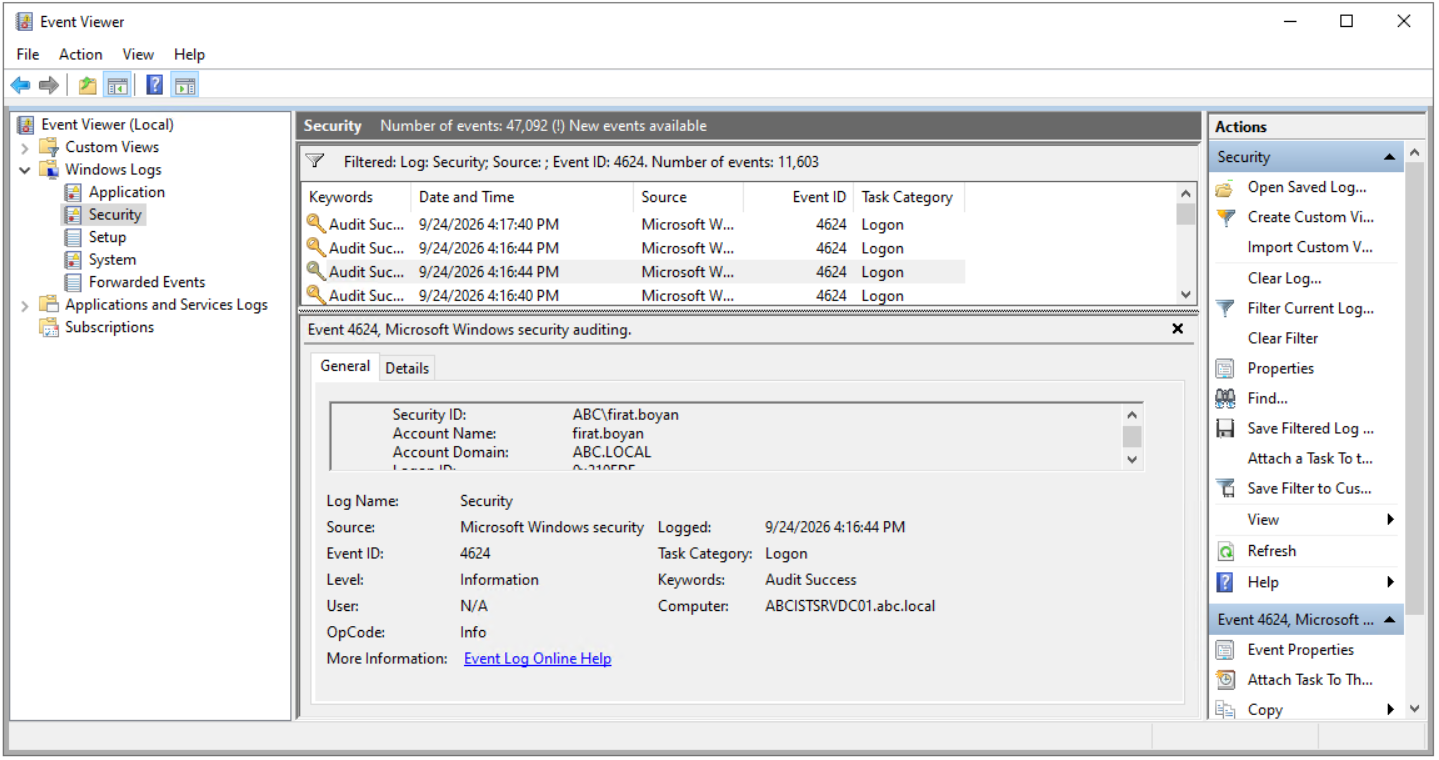
Task: Click the Event Properties icon
Action: 1225,650
